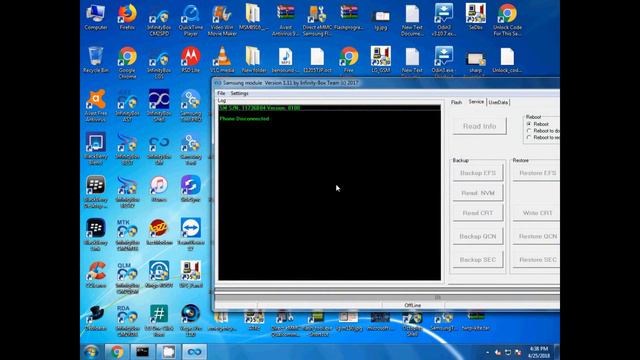Open Unlock Code Chrome shortcut
Viewport: 640px width, 360px height.
click(x=507, y=20)
